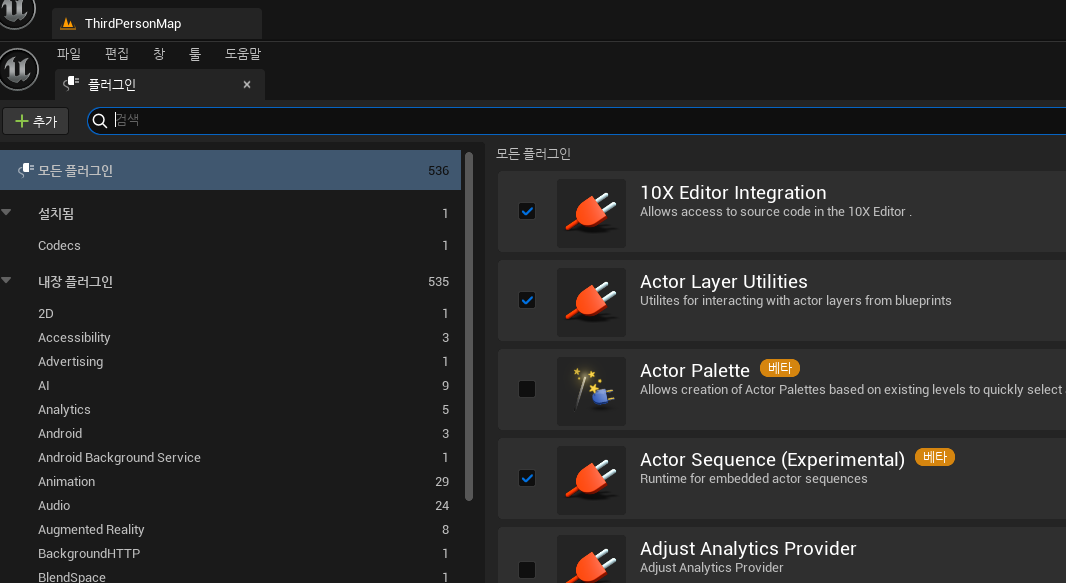Viewport: 1066px width, 583px height.
Task: Collapse the 설치됨 category
Action: coord(7,213)
